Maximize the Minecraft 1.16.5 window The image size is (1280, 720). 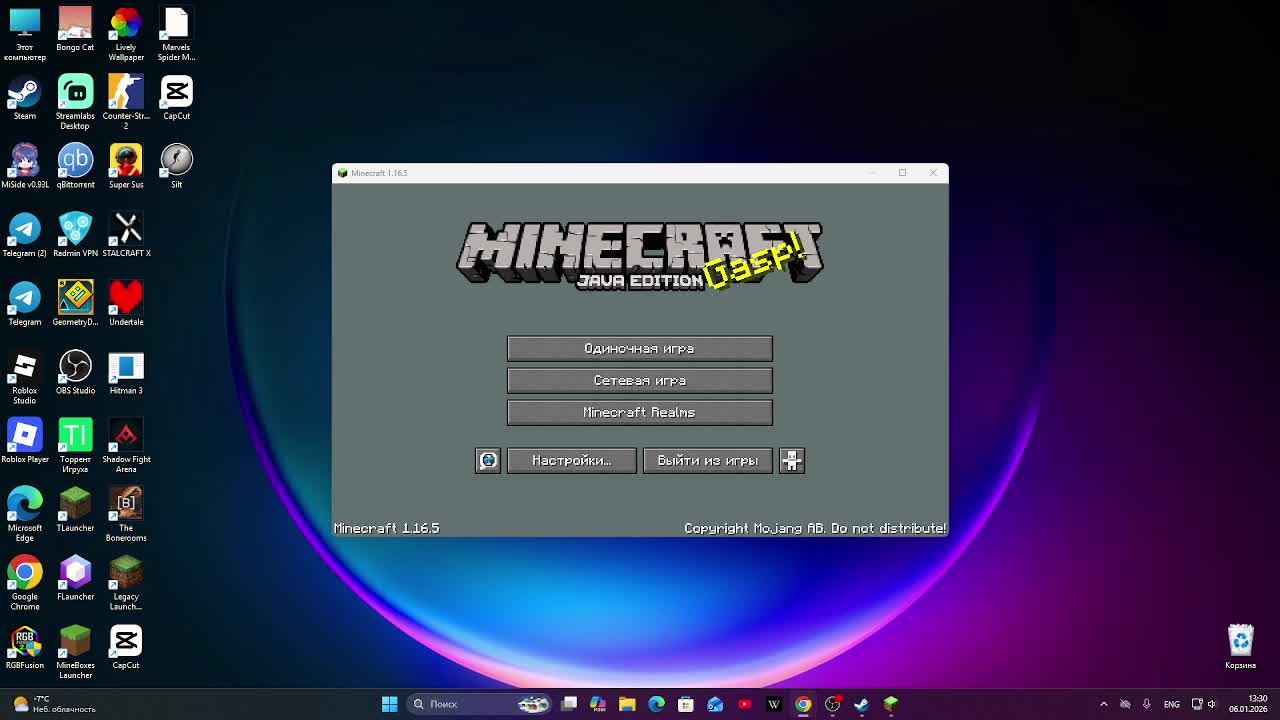902,173
